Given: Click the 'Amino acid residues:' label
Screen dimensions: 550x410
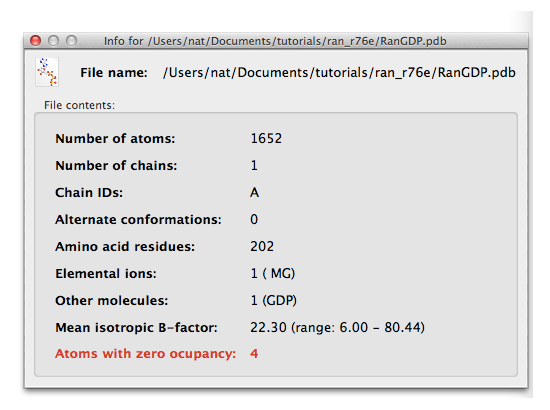Looking at the screenshot, I should pos(125,247).
